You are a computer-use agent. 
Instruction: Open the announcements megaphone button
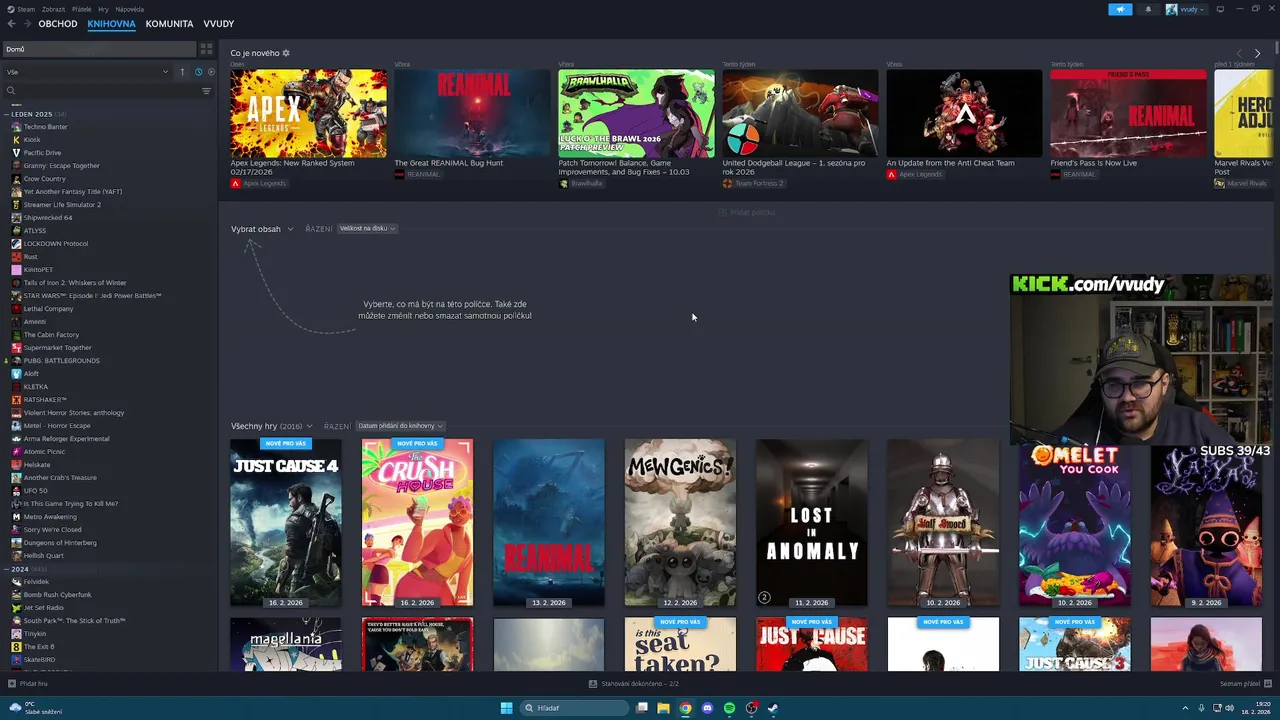pyautogui.click(x=1120, y=9)
